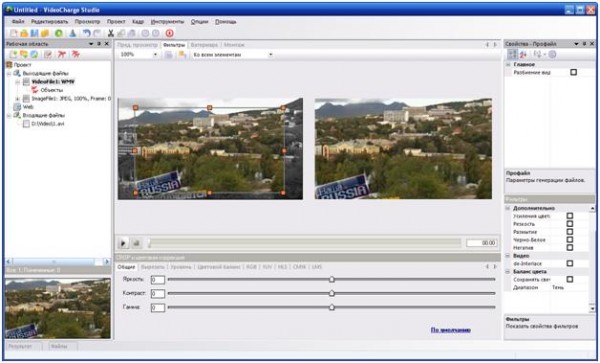This screenshot has width=600, height=363.
Task: Open the 'Инструменты' menu
Action: (x=167, y=22)
